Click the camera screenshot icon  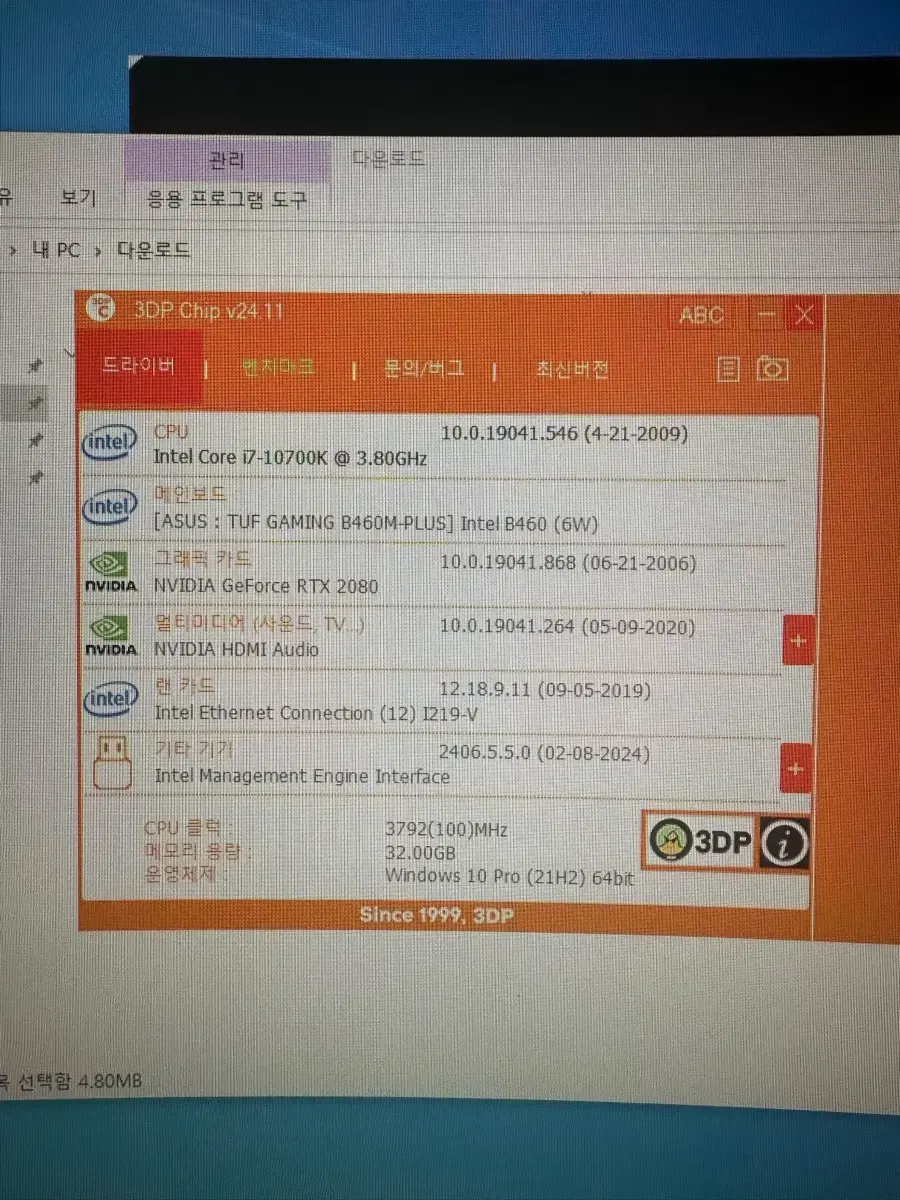click(772, 369)
